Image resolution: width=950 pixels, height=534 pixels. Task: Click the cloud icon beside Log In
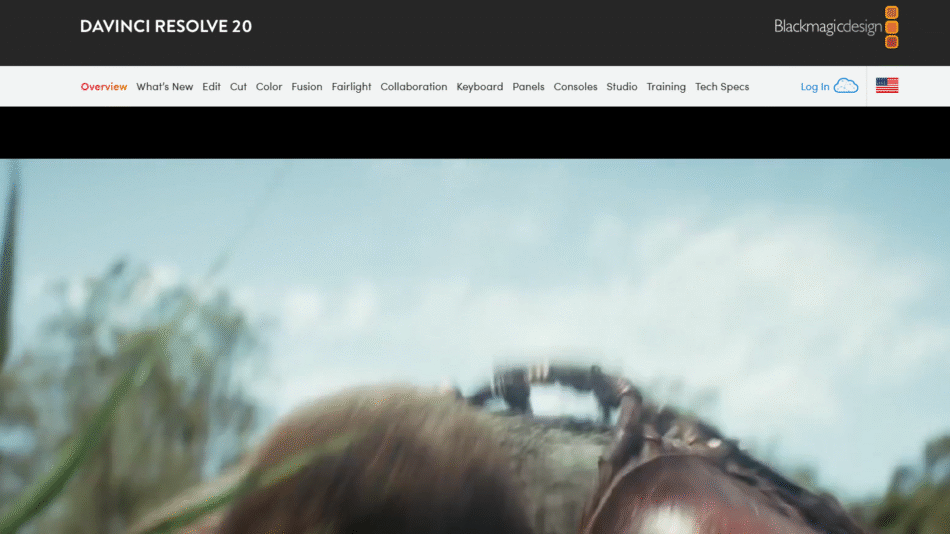tap(846, 86)
